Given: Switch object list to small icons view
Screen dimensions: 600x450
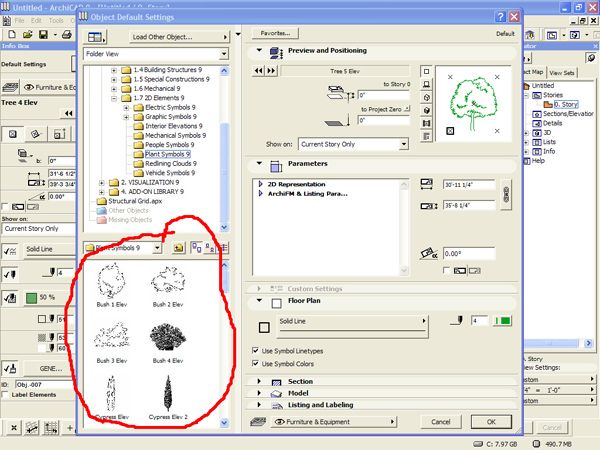Looking at the screenshot, I should pyautogui.click(x=209, y=248).
